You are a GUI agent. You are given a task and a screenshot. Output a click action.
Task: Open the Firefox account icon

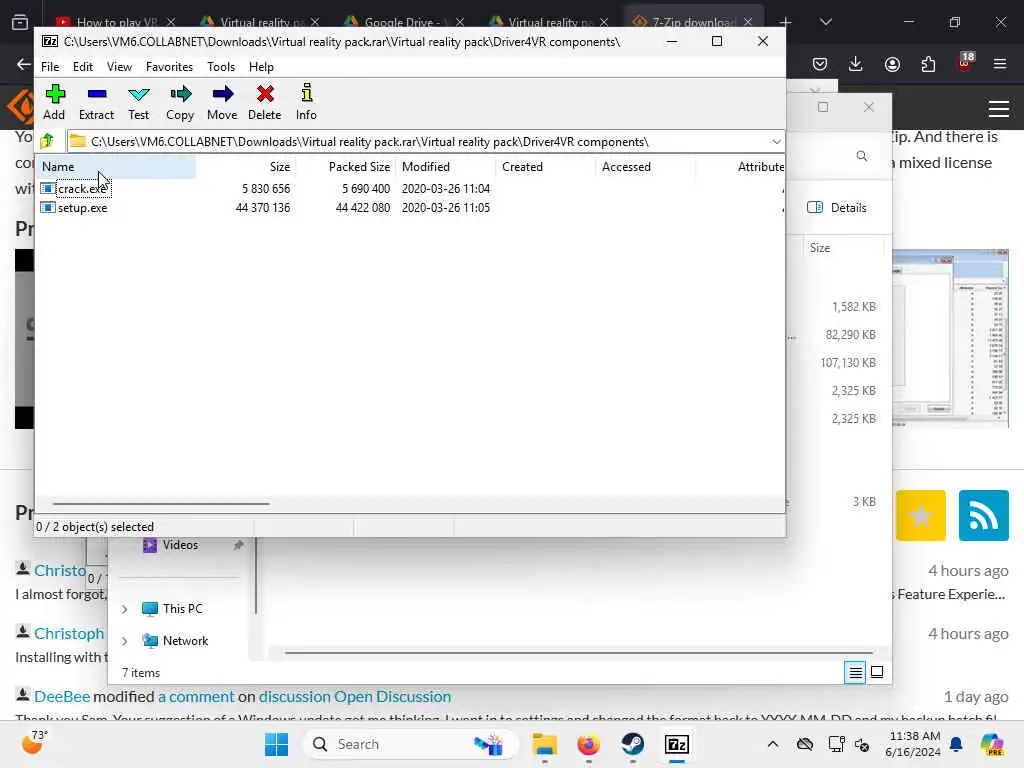click(892, 63)
